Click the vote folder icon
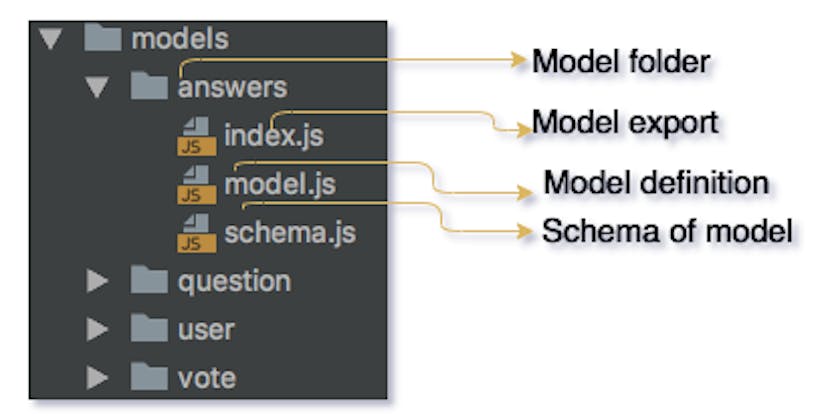This screenshot has width=828, height=420. pyautogui.click(x=149, y=377)
